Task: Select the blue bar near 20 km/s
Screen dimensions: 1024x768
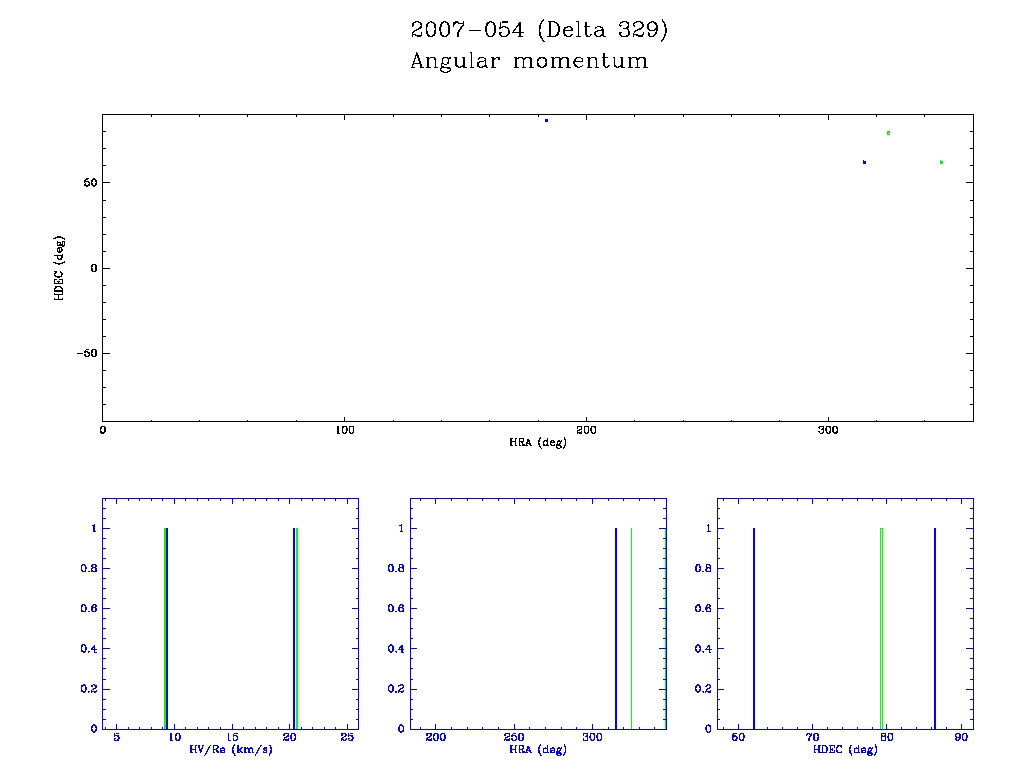Action: pyautogui.click(x=293, y=628)
